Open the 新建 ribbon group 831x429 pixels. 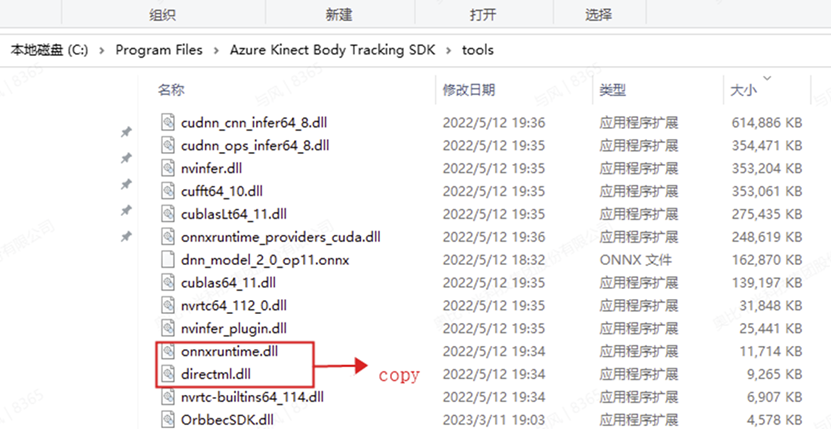[x=339, y=15]
